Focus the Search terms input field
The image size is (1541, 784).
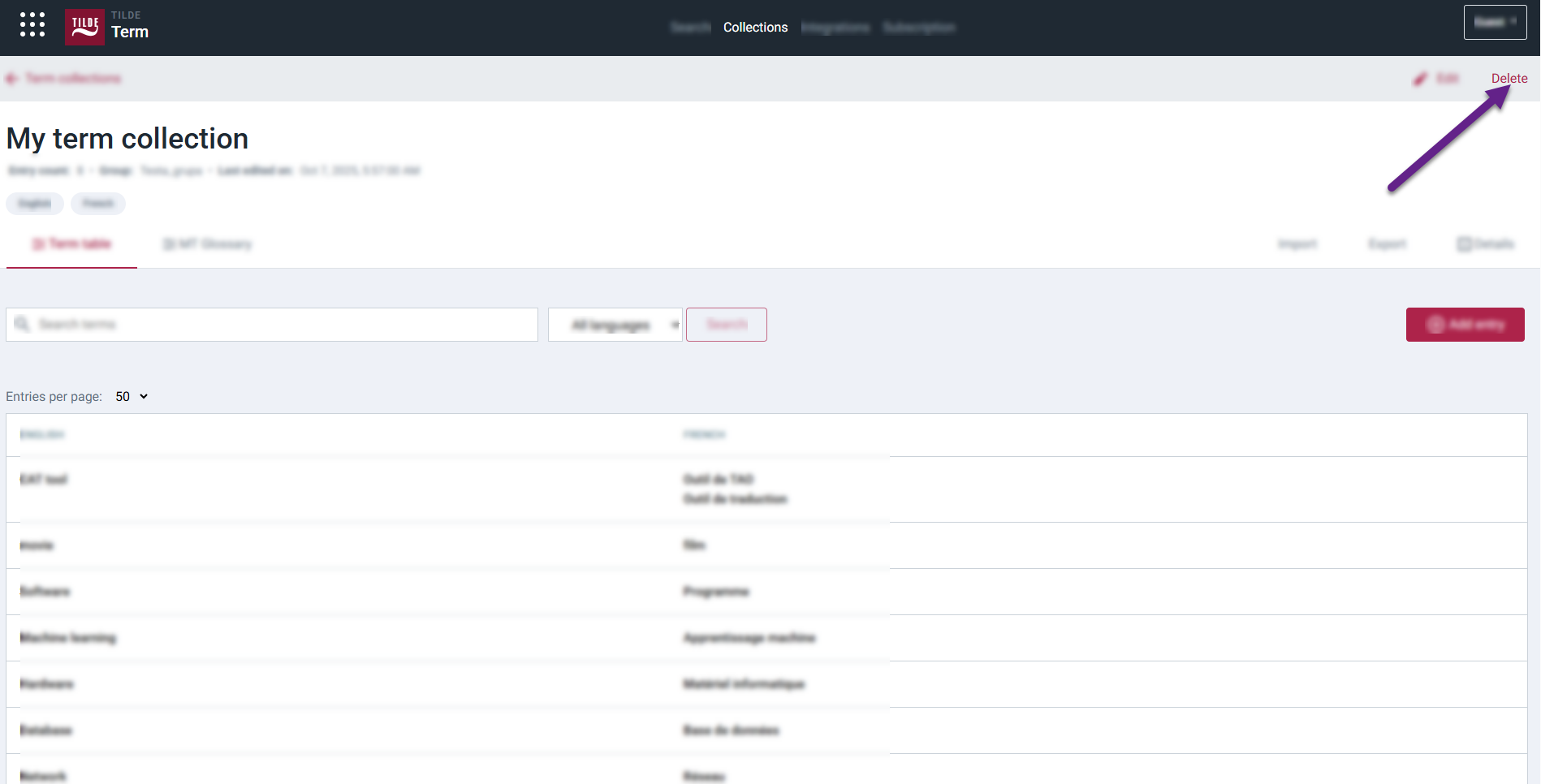284,325
